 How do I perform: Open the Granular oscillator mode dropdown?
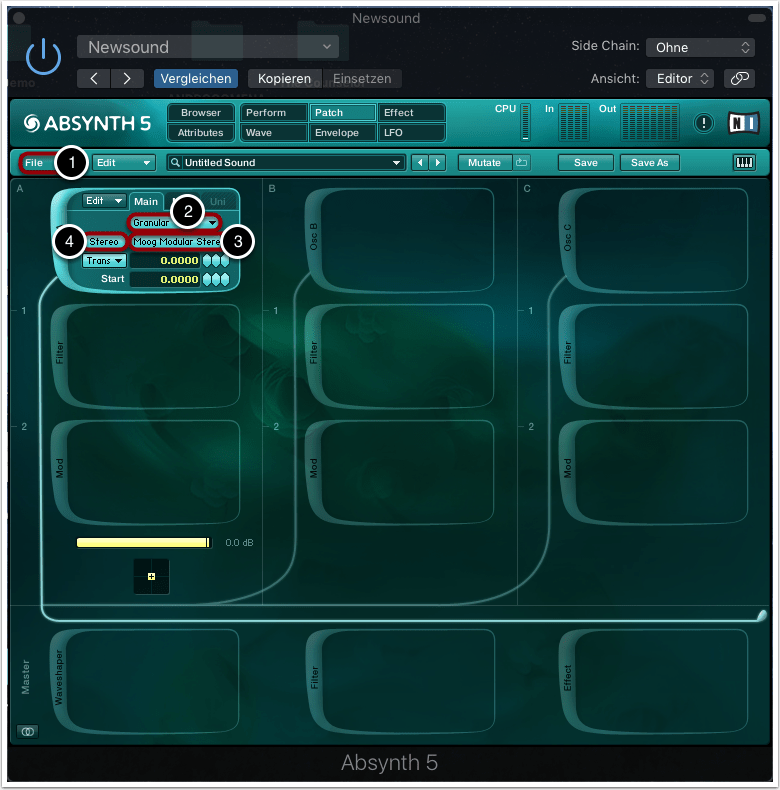[x=174, y=223]
